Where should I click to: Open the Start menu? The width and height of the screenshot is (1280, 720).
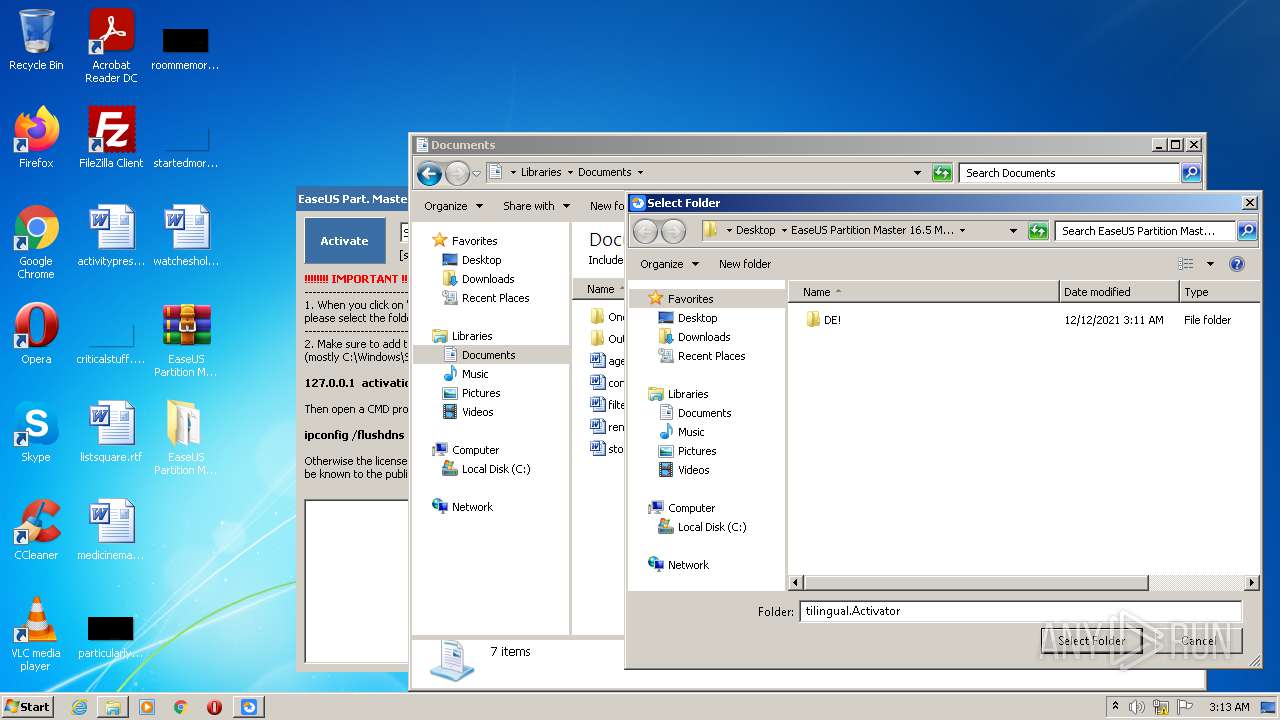[28, 707]
